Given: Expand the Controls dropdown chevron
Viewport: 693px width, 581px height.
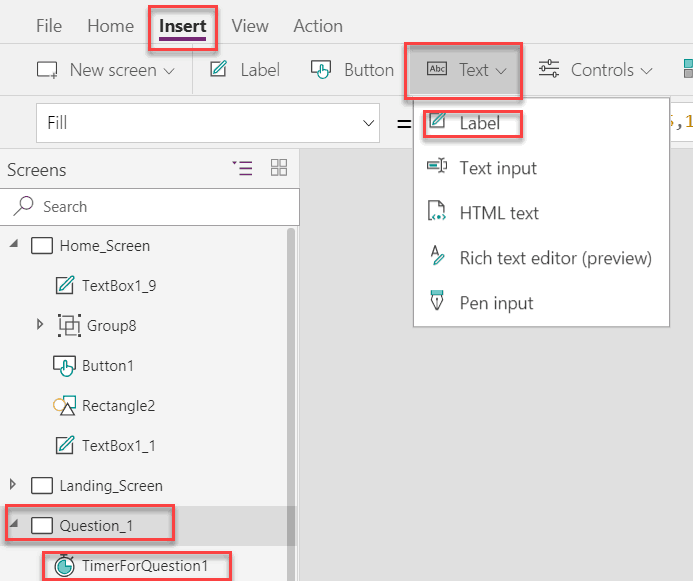Looking at the screenshot, I should 647,71.
